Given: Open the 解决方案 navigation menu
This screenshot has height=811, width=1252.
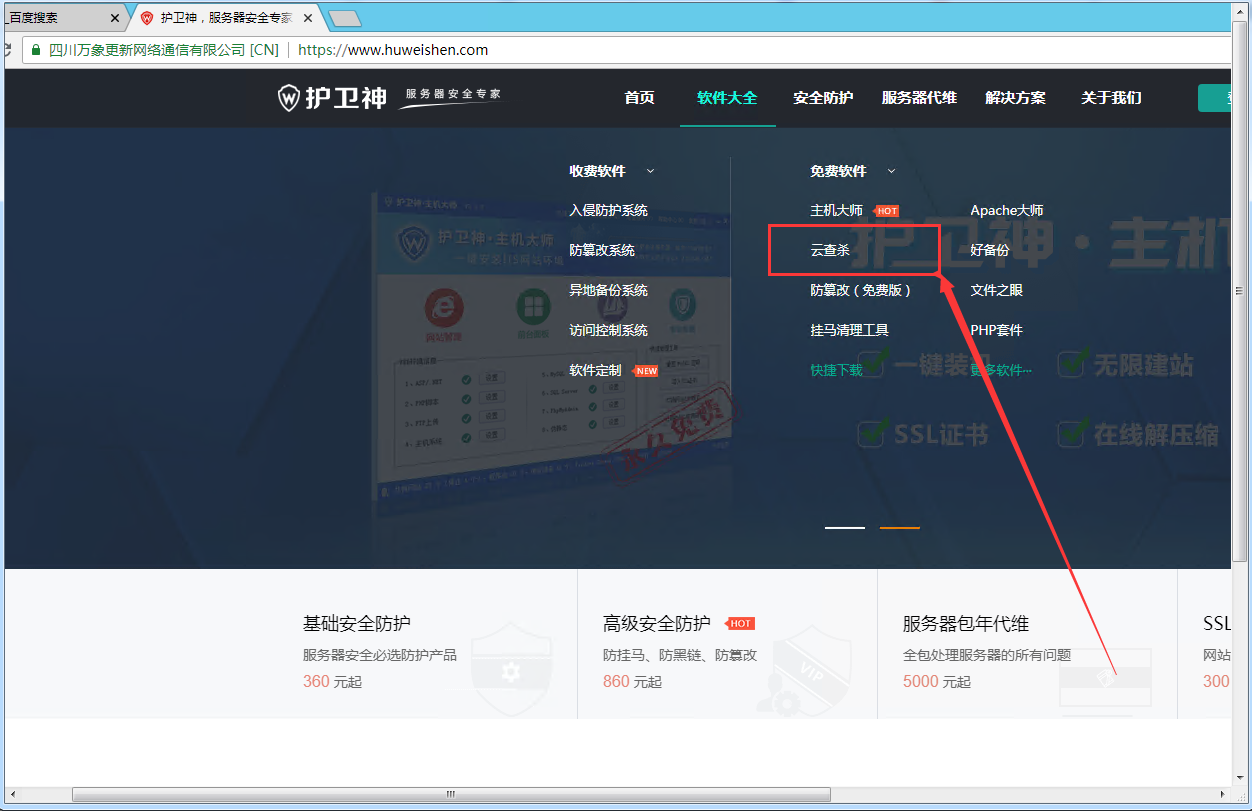Looking at the screenshot, I should 1015,98.
